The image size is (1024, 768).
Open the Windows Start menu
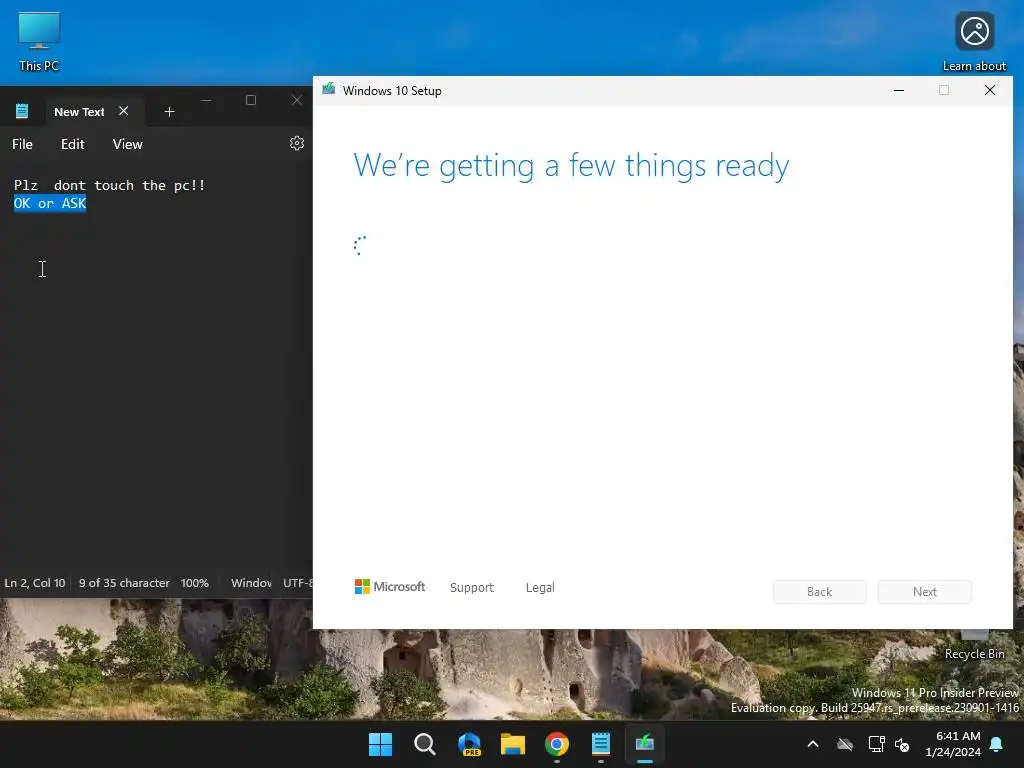(x=380, y=744)
